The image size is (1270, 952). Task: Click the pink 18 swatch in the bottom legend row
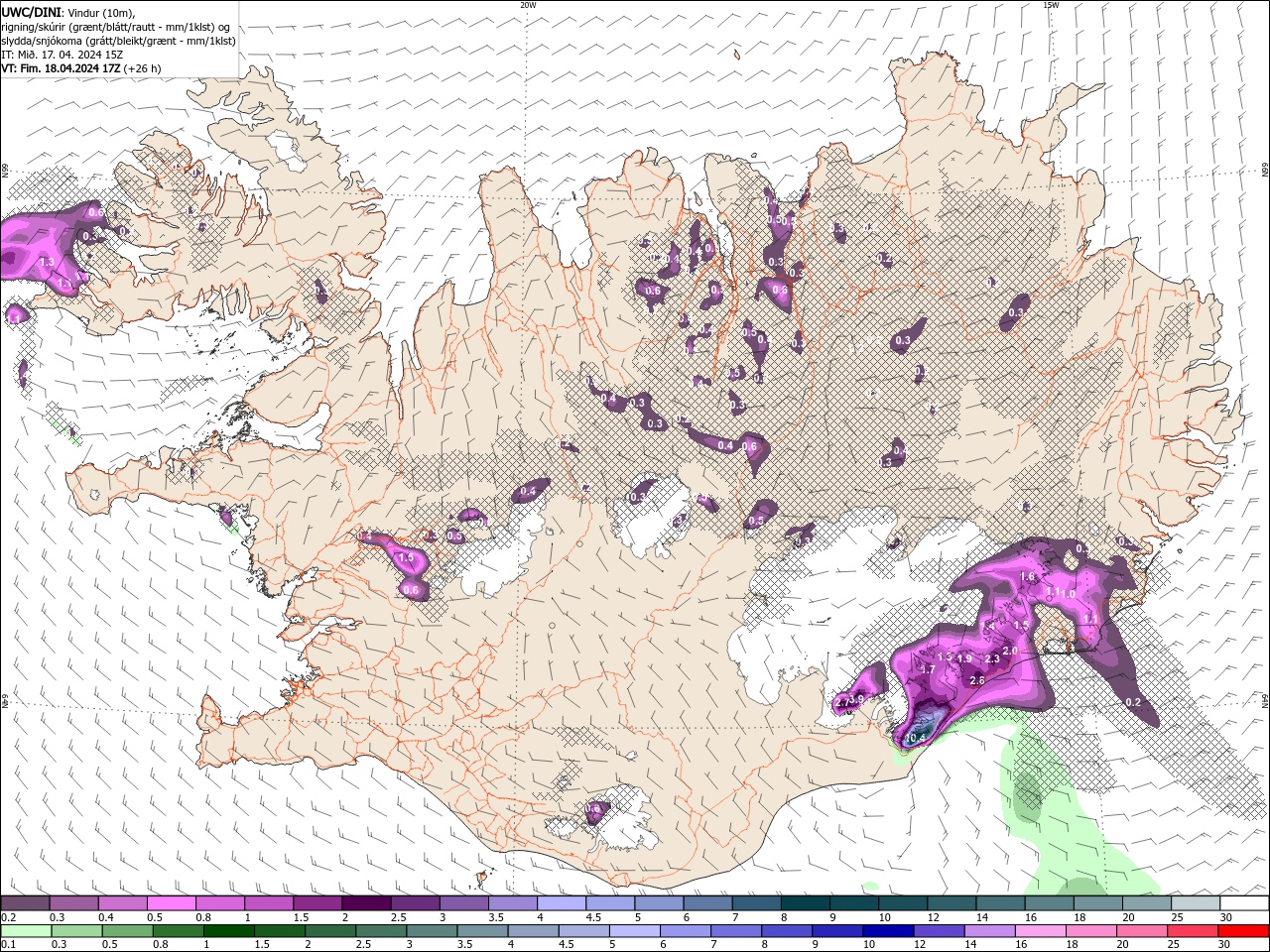pyautogui.click(x=1089, y=931)
